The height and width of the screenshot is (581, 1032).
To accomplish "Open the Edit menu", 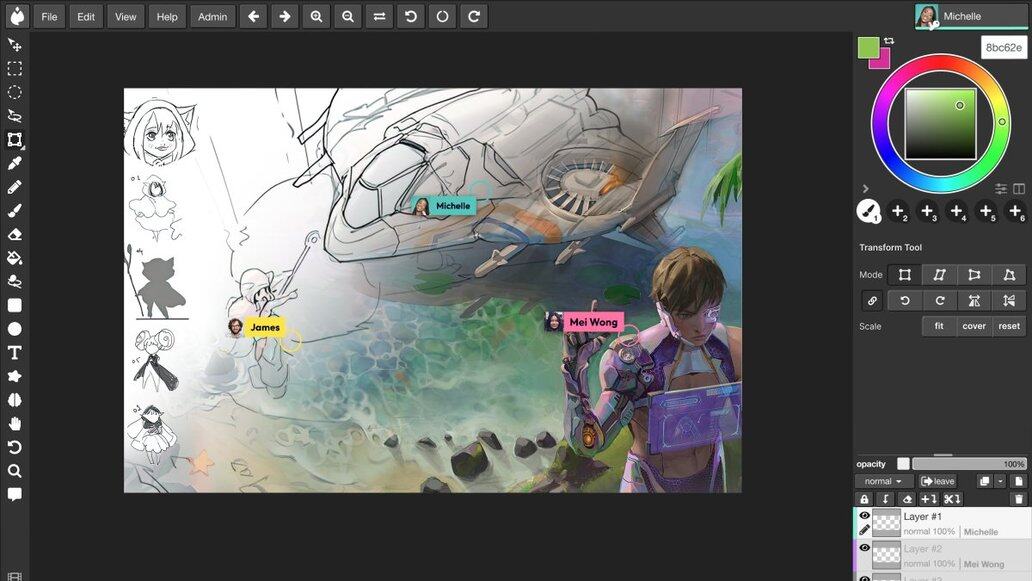I will 86,16.
